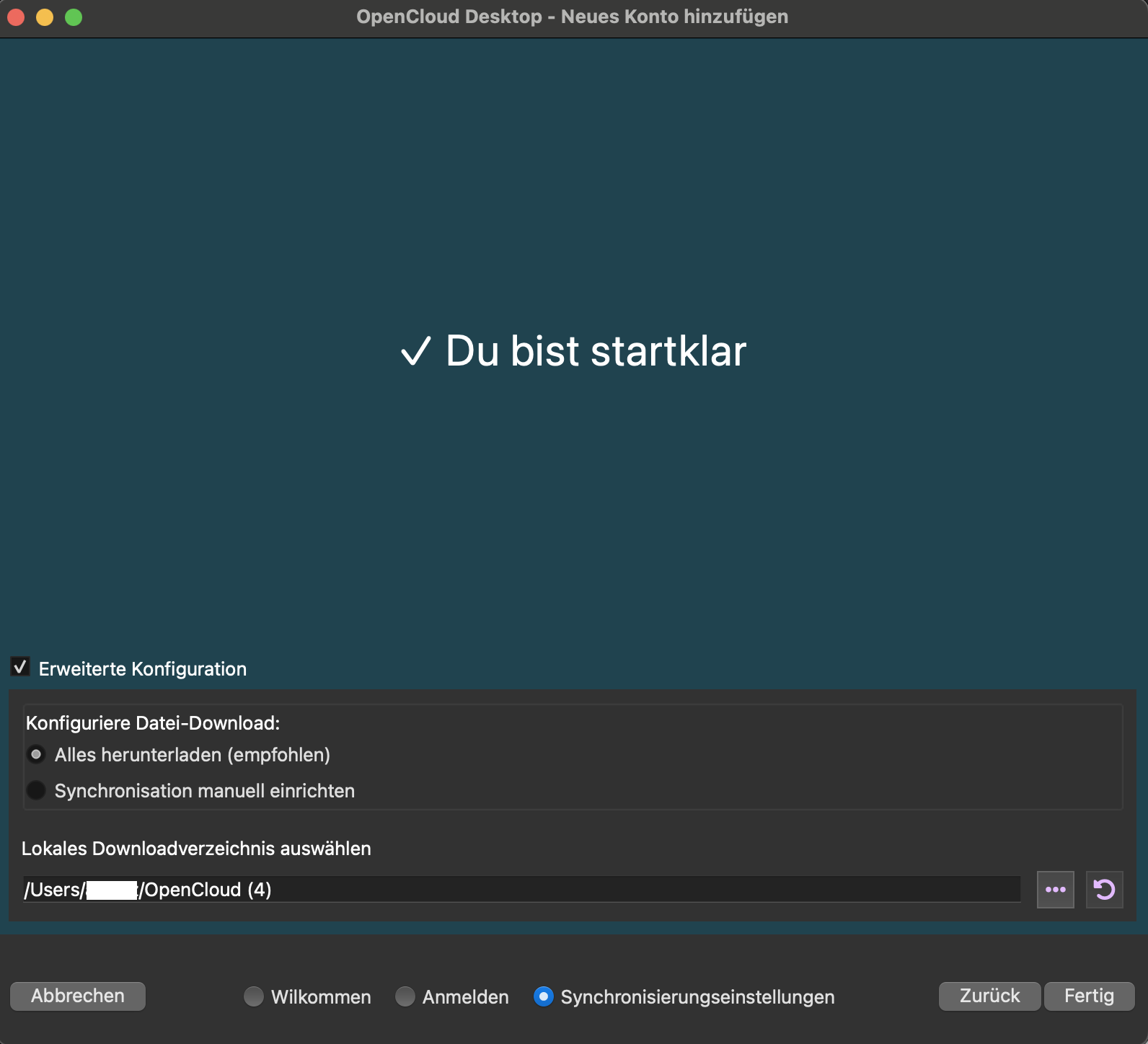Minimize the window with the yellow button
The width and height of the screenshot is (1148, 1044).
[45, 17]
